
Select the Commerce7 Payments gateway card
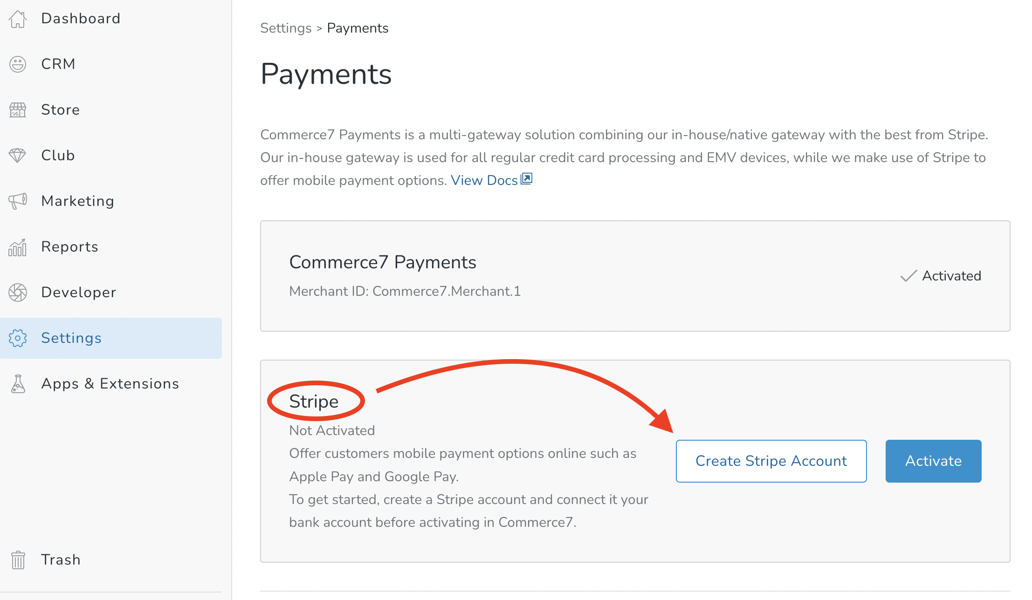pos(635,276)
